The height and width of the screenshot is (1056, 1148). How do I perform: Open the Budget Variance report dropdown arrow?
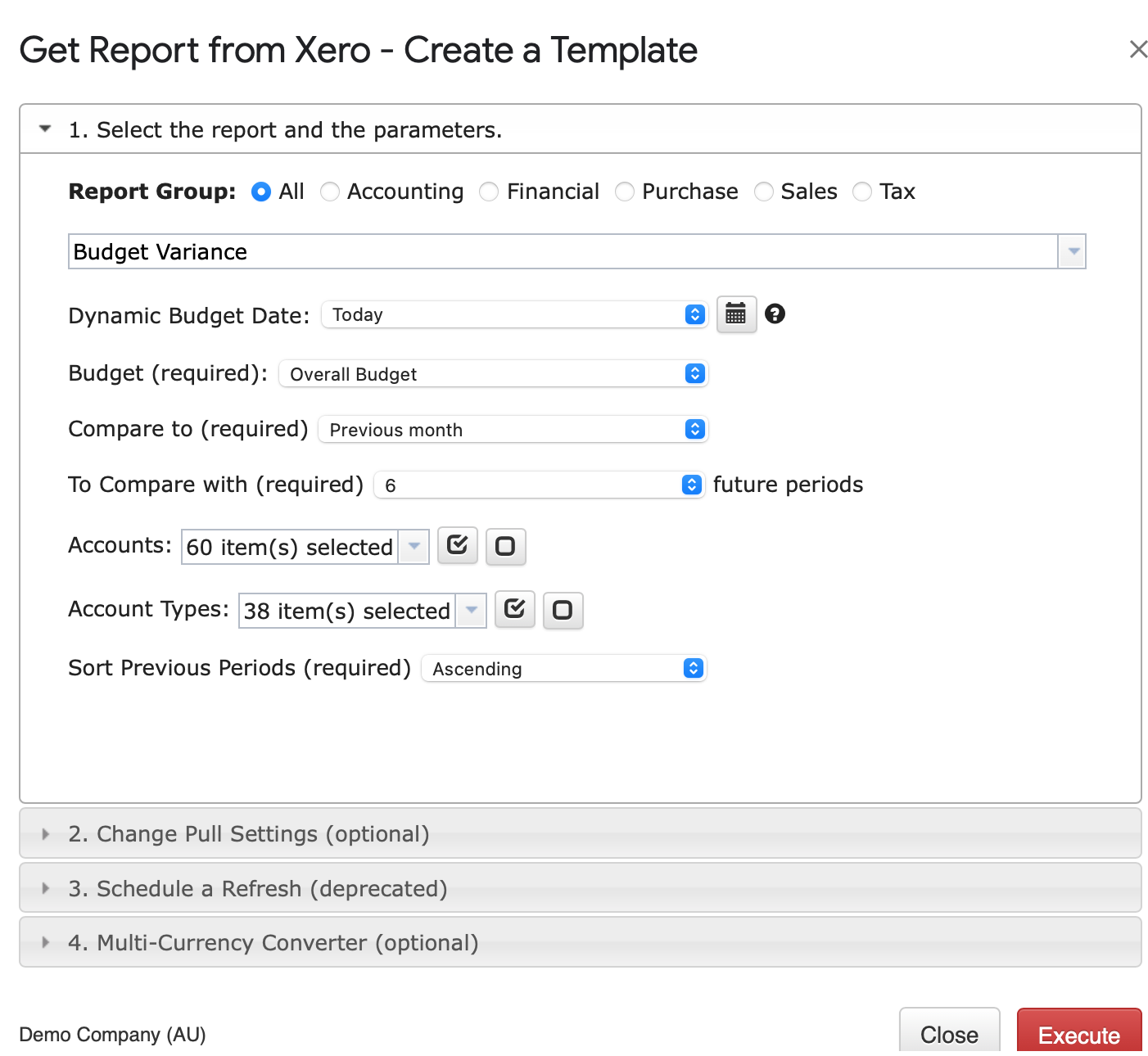coord(1073,251)
